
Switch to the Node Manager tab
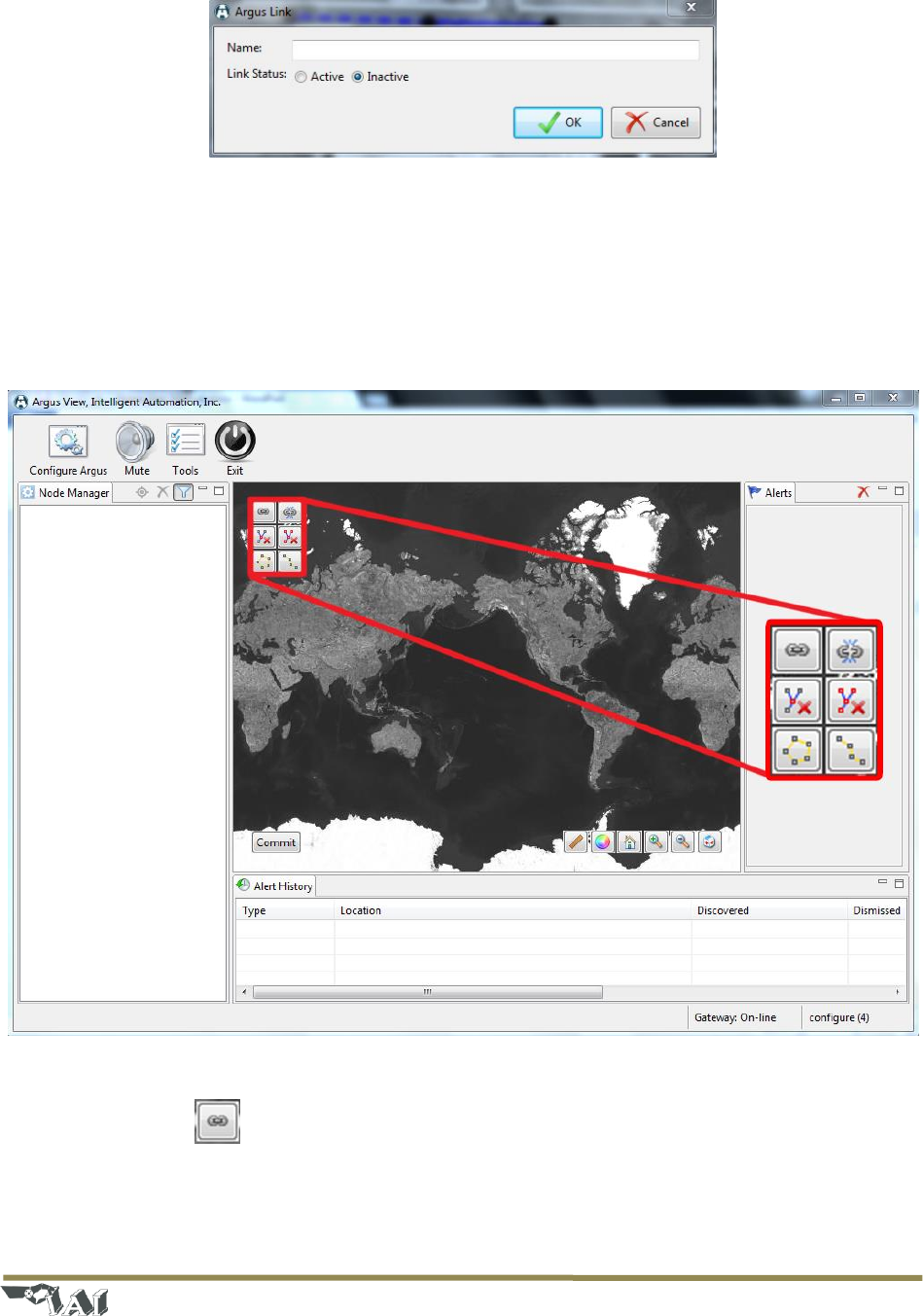[65, 493]
